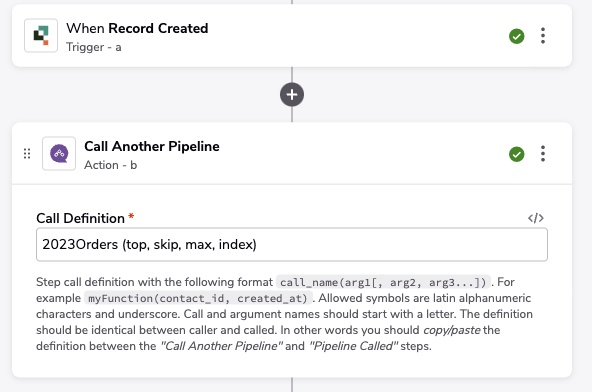This screenshot has height=392, width=592.
Task: Click the 'Trigger - a' subtitle label
Action: tap(94, 47)
